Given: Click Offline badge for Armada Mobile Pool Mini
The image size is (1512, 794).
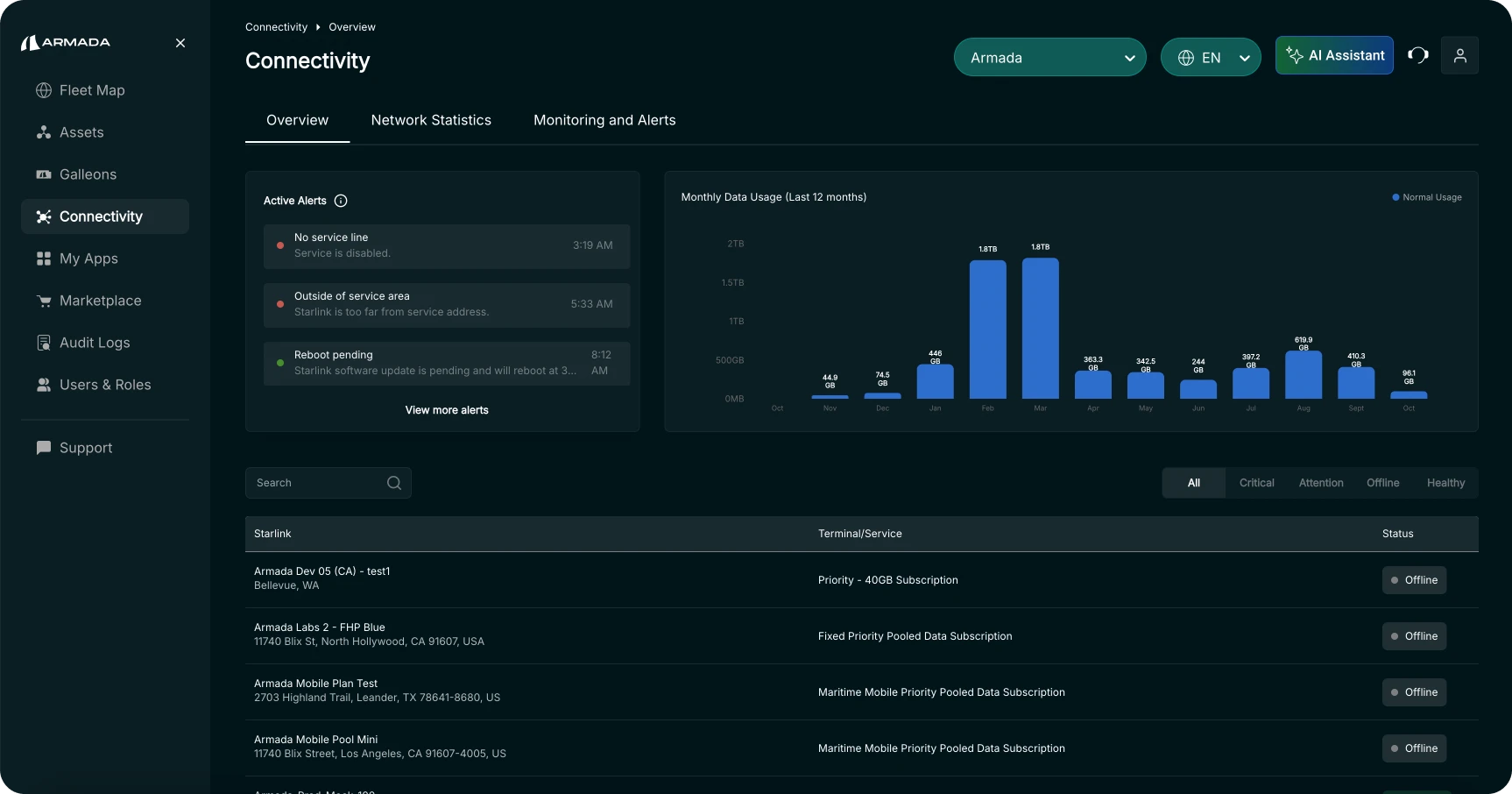Looking at the screenshot, I should pyautogui.click(x=1414, y=748).
